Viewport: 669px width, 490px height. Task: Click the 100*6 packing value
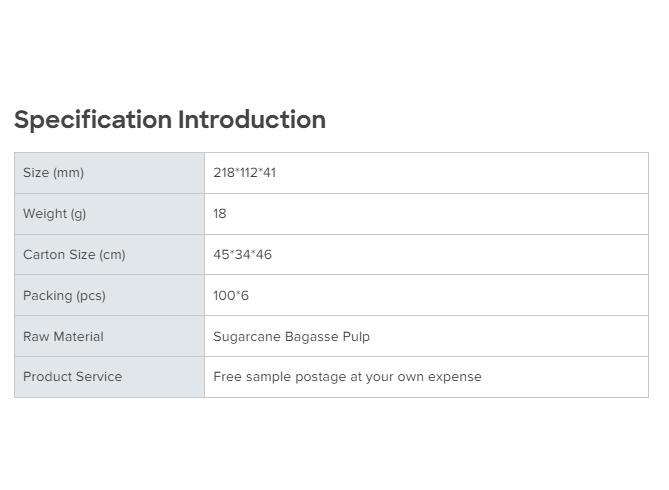229,296
